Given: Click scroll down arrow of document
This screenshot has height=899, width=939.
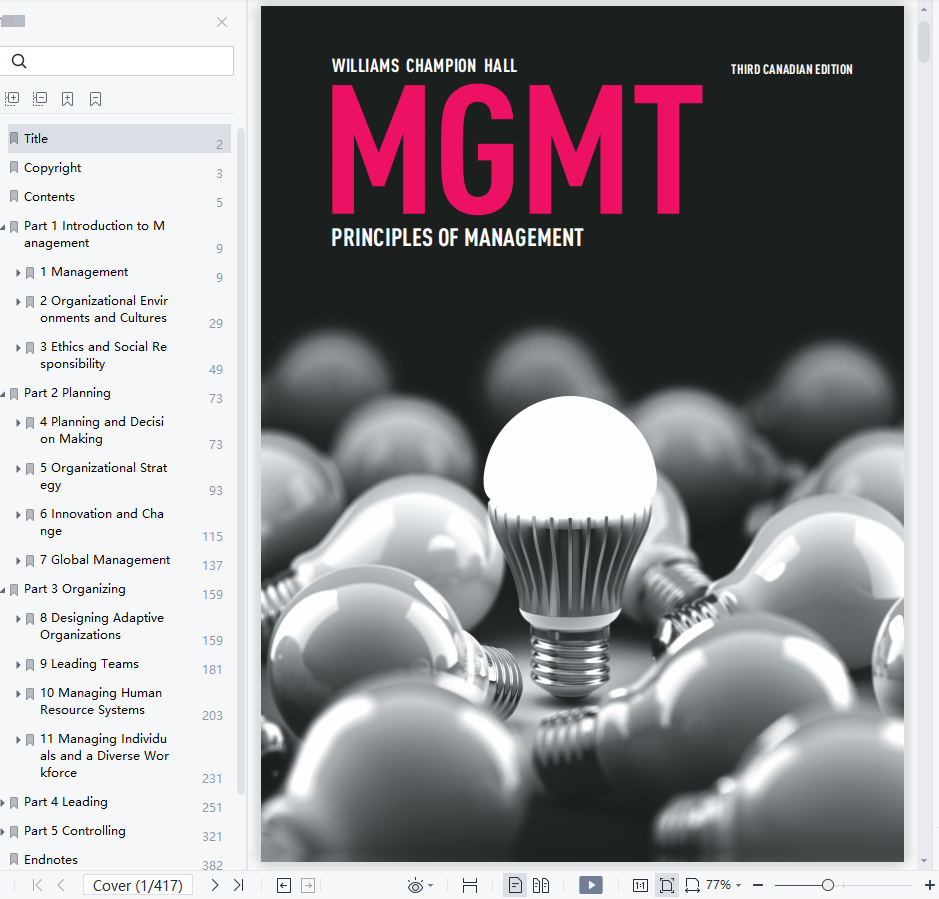Looking at the screenshot, I should pyautogui.click(x=924, y=861).
